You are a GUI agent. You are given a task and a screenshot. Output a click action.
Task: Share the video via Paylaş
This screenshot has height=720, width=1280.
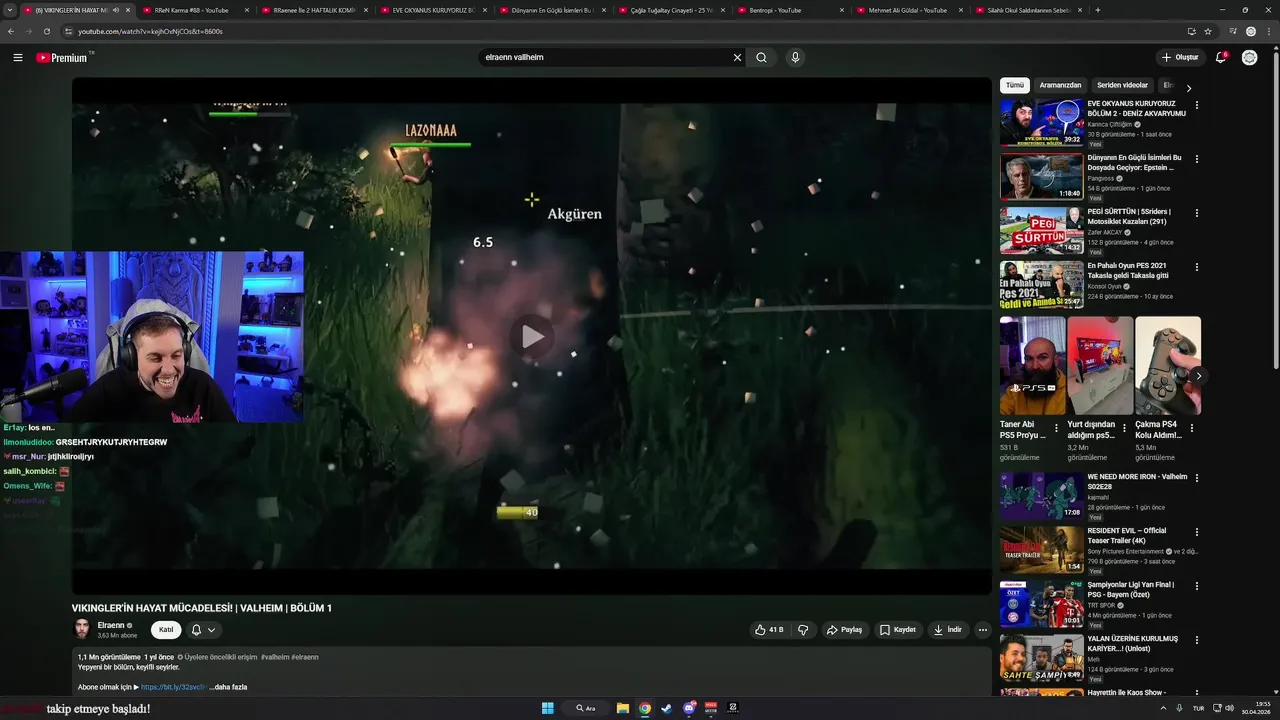coord(844,630)
